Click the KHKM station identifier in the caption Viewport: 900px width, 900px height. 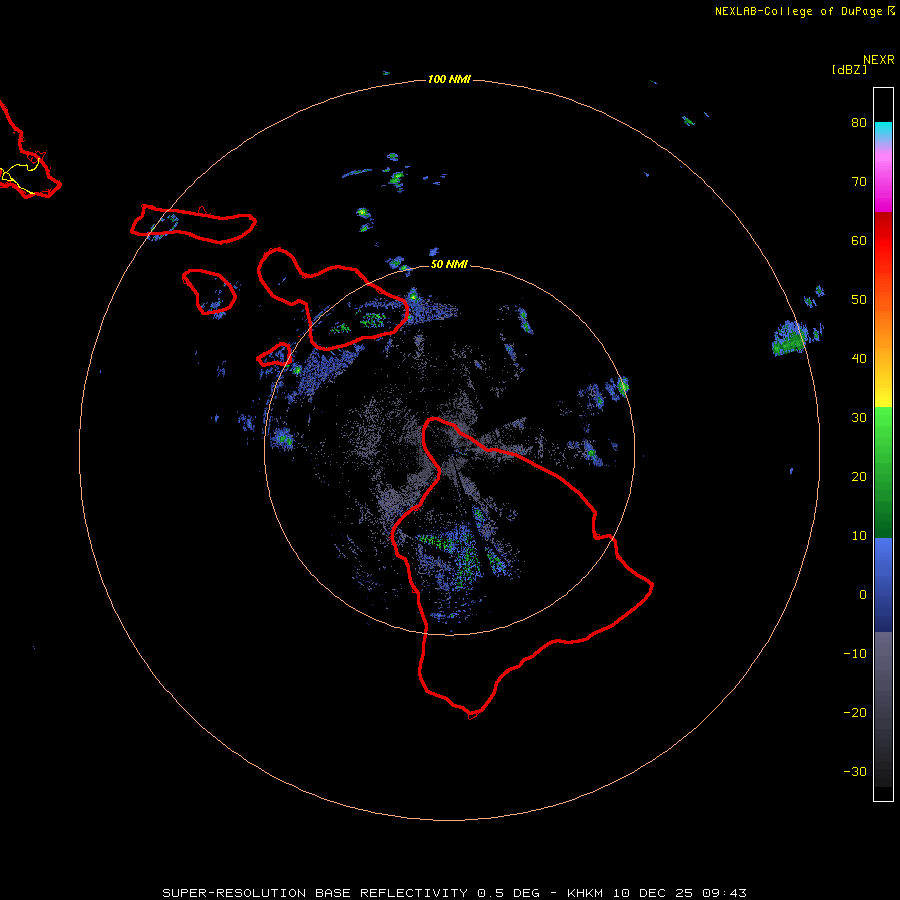584,893
